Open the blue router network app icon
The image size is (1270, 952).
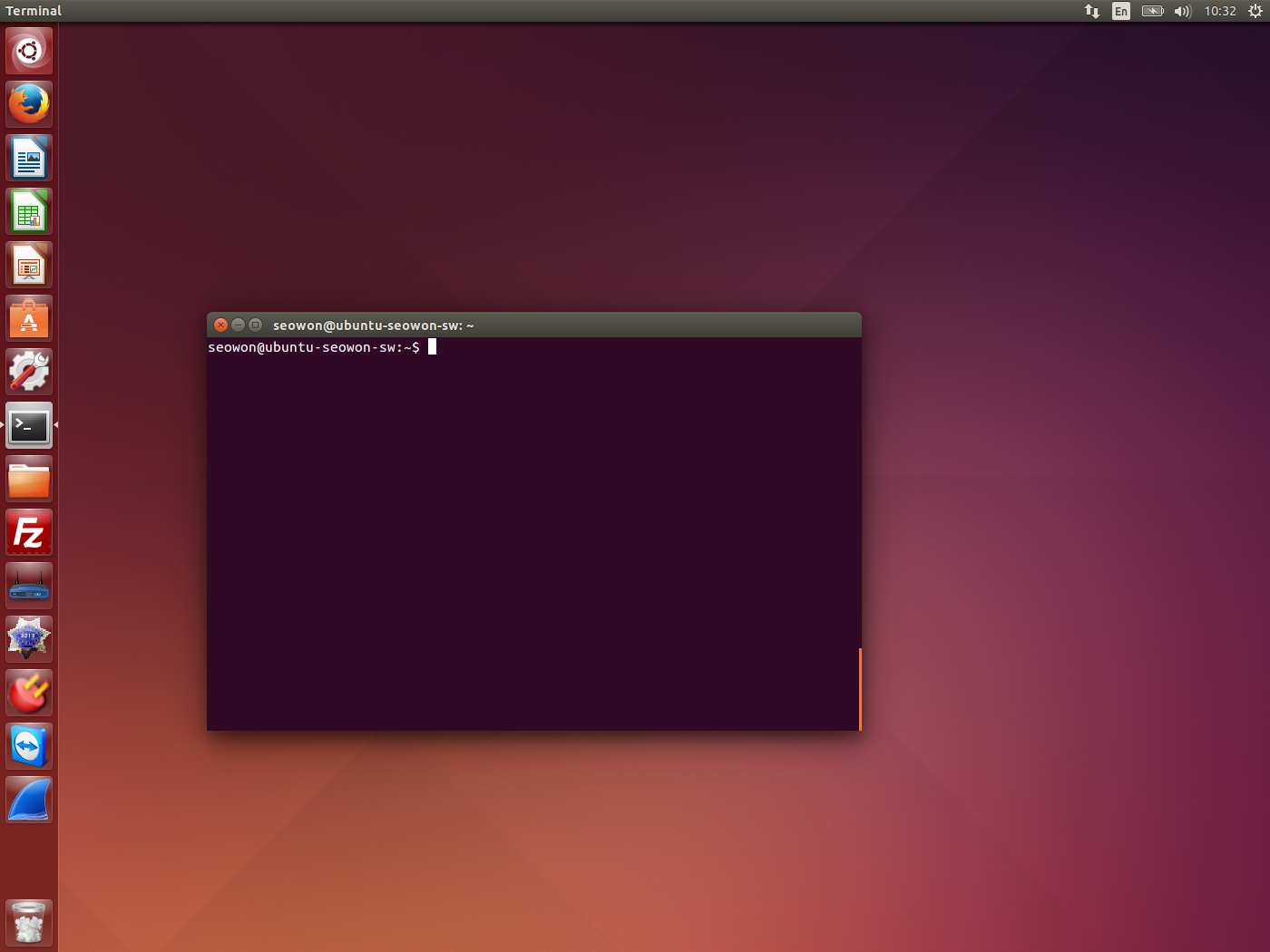pos(29,586)
